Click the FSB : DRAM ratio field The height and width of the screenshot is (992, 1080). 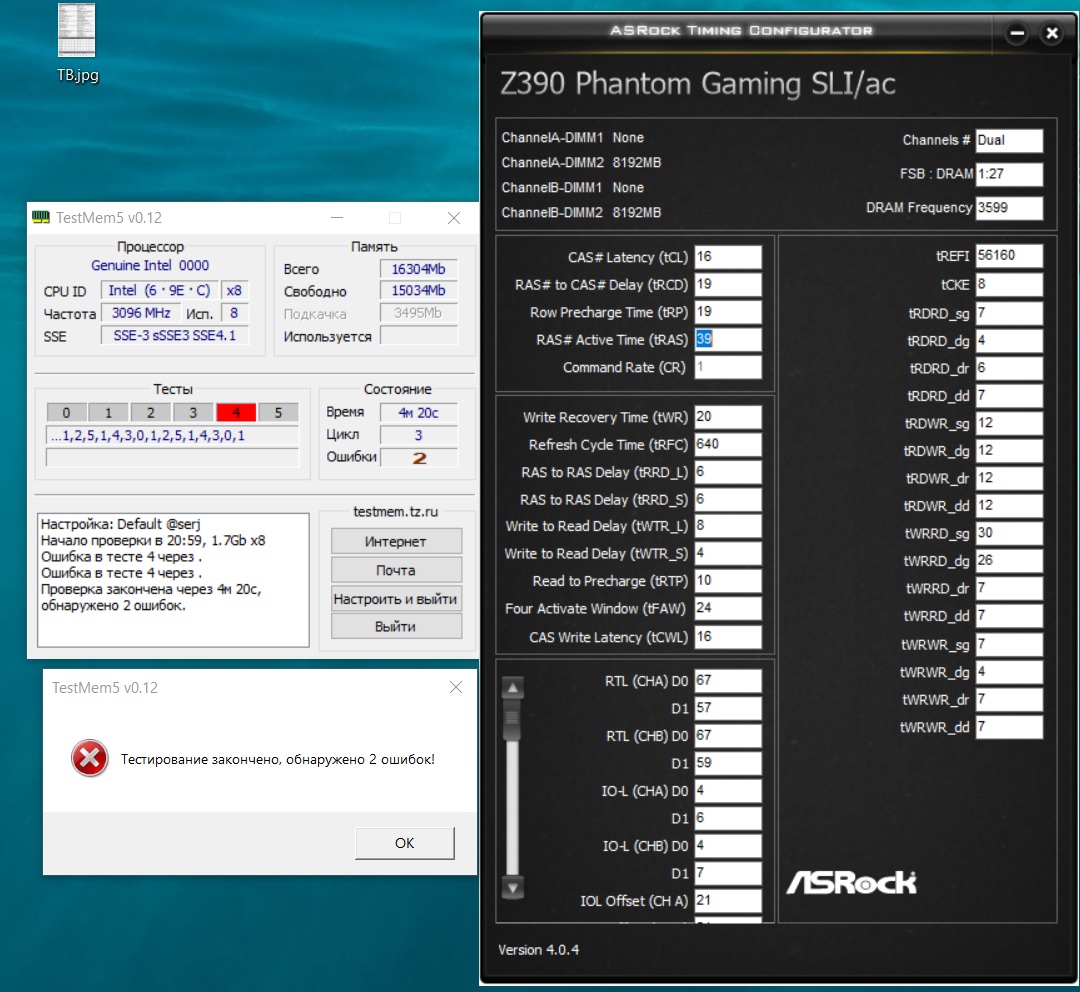(1009, 174)
